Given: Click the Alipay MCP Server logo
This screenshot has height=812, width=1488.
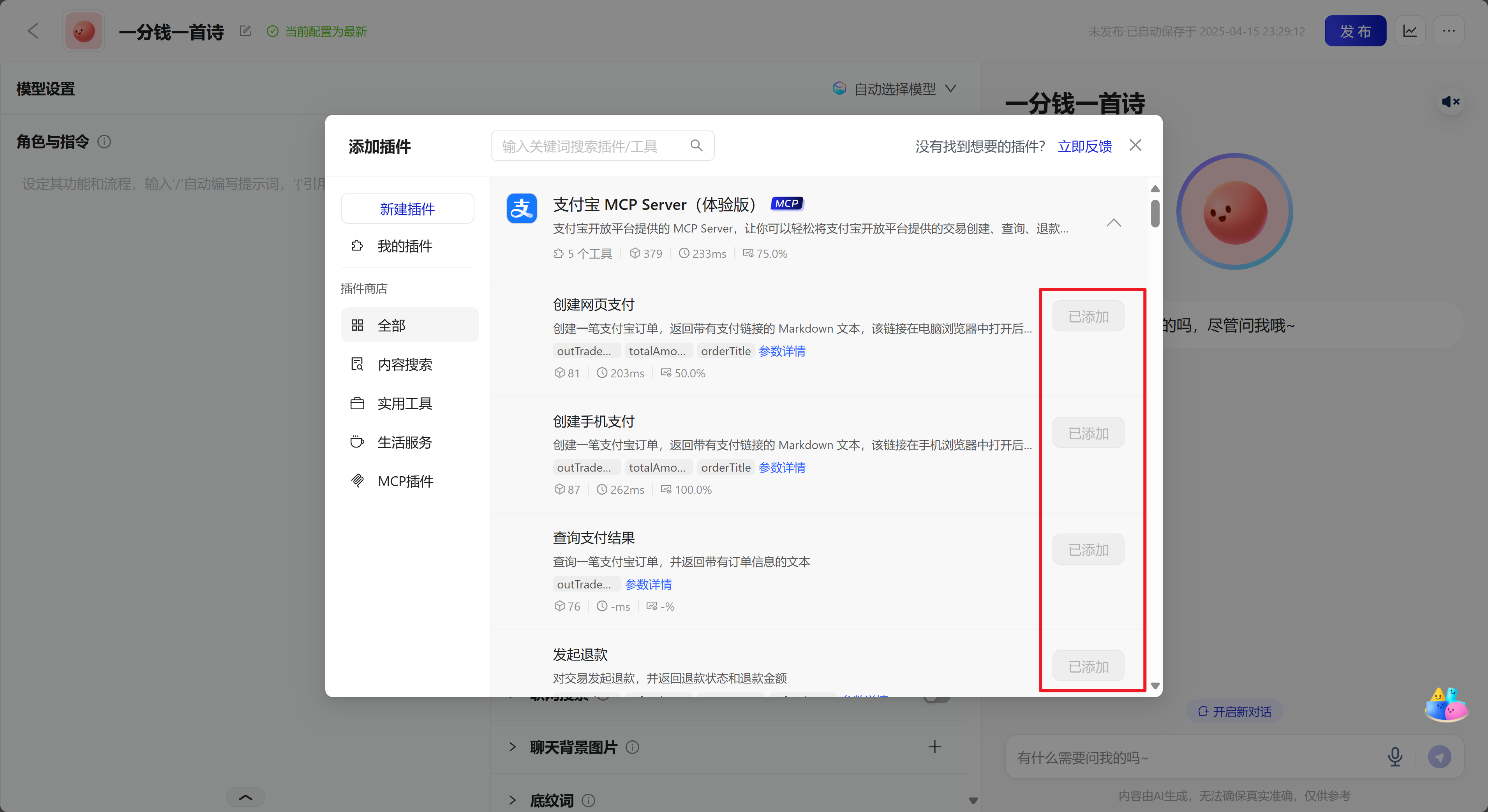Looking at the screenshot, I should click(x=522, y=208).
